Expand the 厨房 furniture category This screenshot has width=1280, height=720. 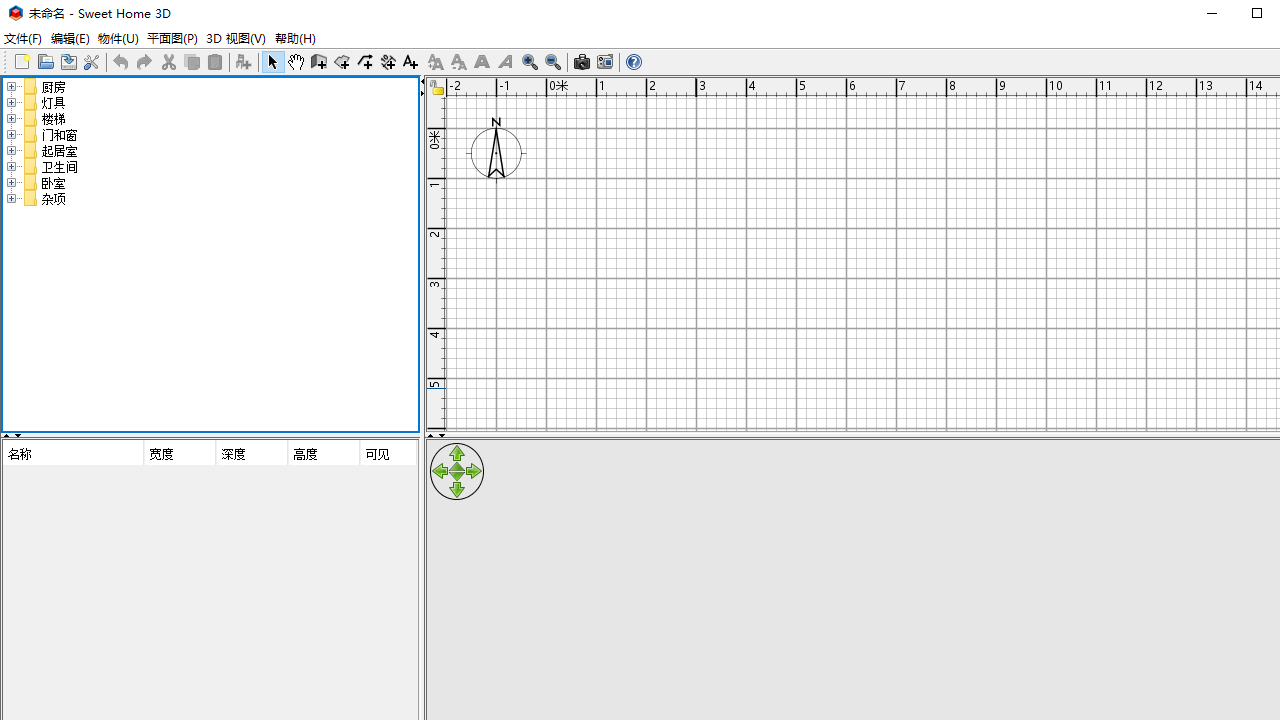point(11,87)
